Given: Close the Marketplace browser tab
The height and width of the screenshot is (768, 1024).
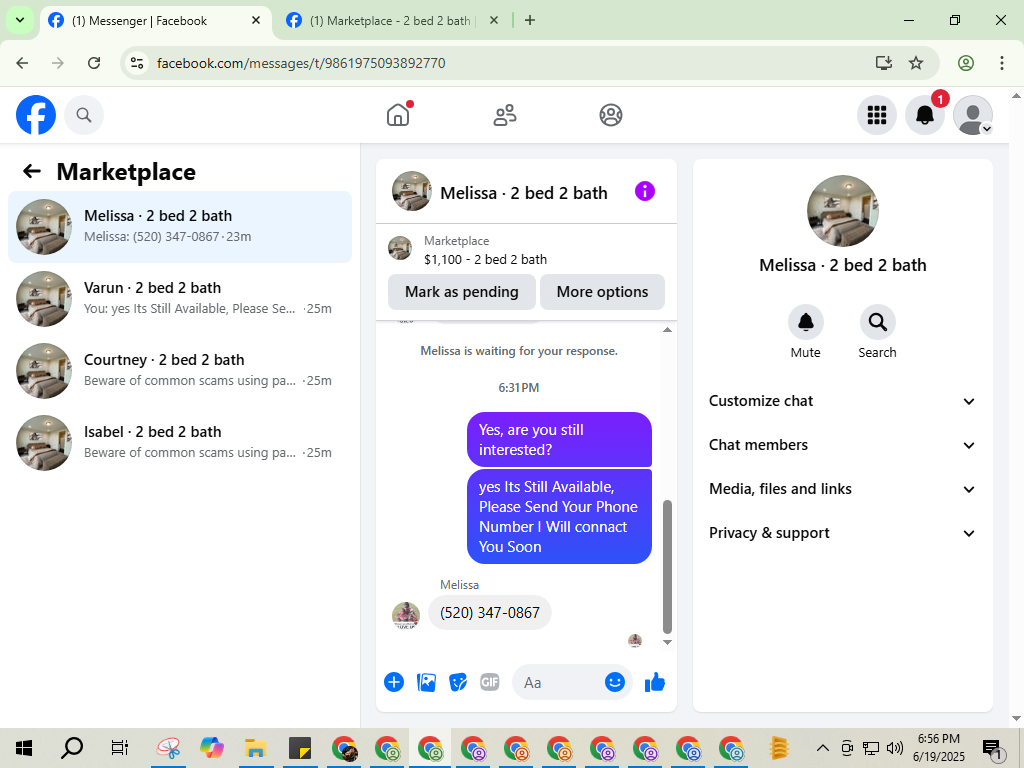Looking at the screenshot, I should pos(494,20).
